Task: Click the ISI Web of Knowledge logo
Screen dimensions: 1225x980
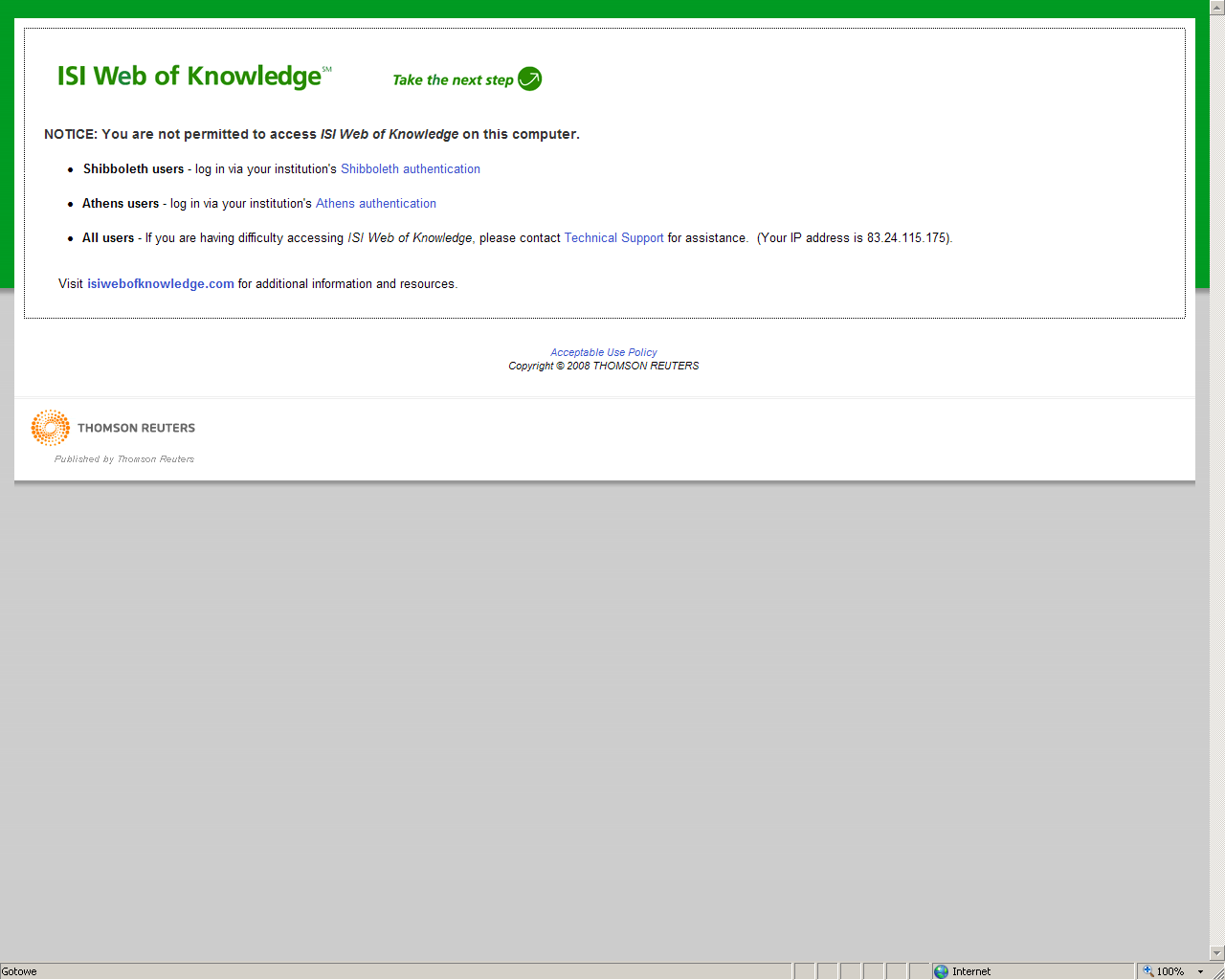Action: (x=194, y=76)
